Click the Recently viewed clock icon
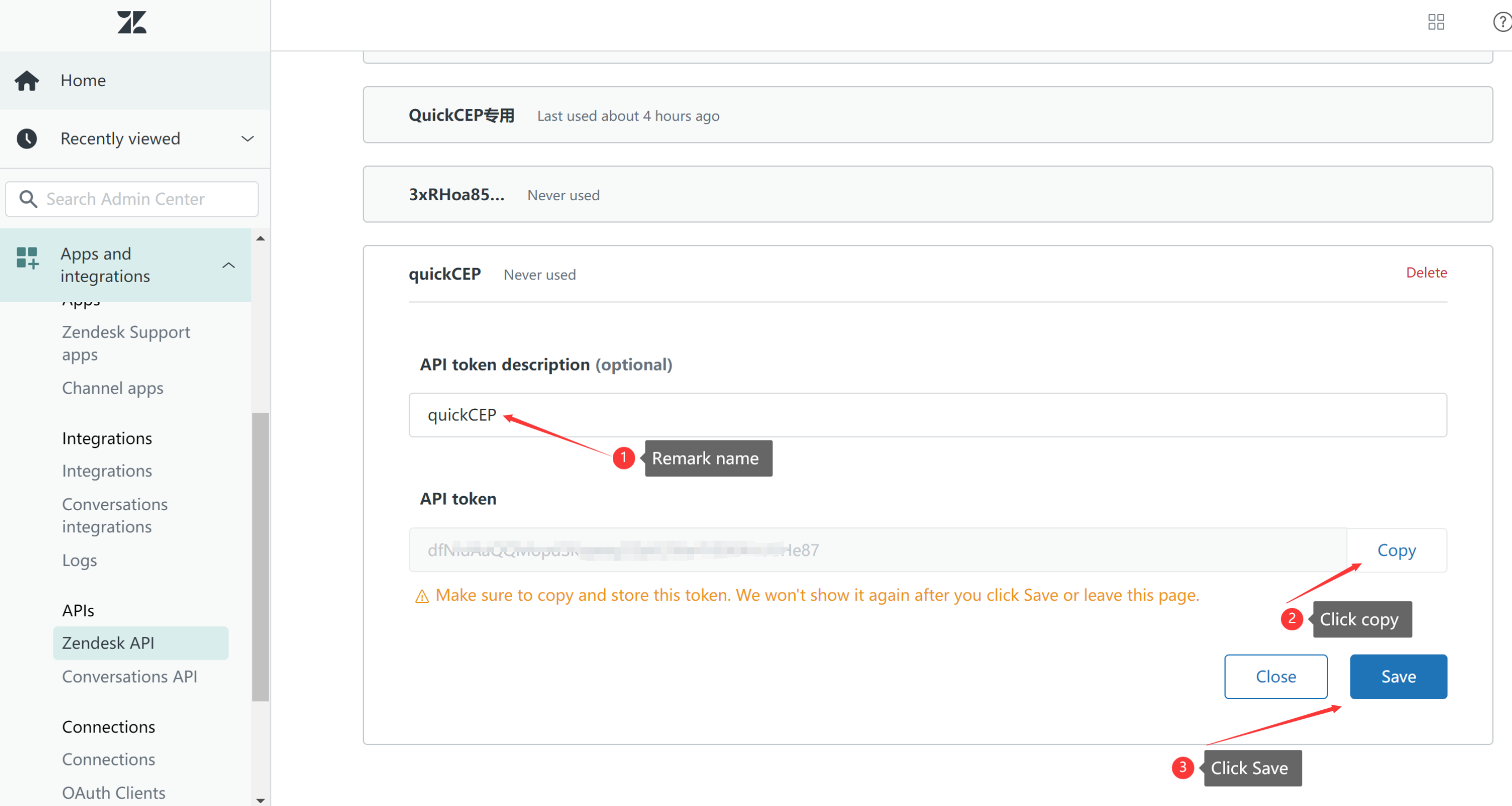This screenshot has width=1512, height=806. click(27, 139)
